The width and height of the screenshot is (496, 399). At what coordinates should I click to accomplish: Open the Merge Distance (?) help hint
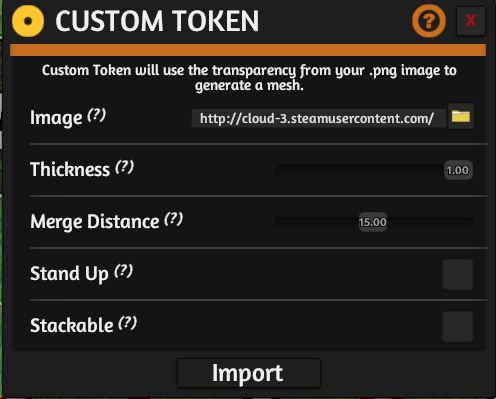tap(174, 219)
